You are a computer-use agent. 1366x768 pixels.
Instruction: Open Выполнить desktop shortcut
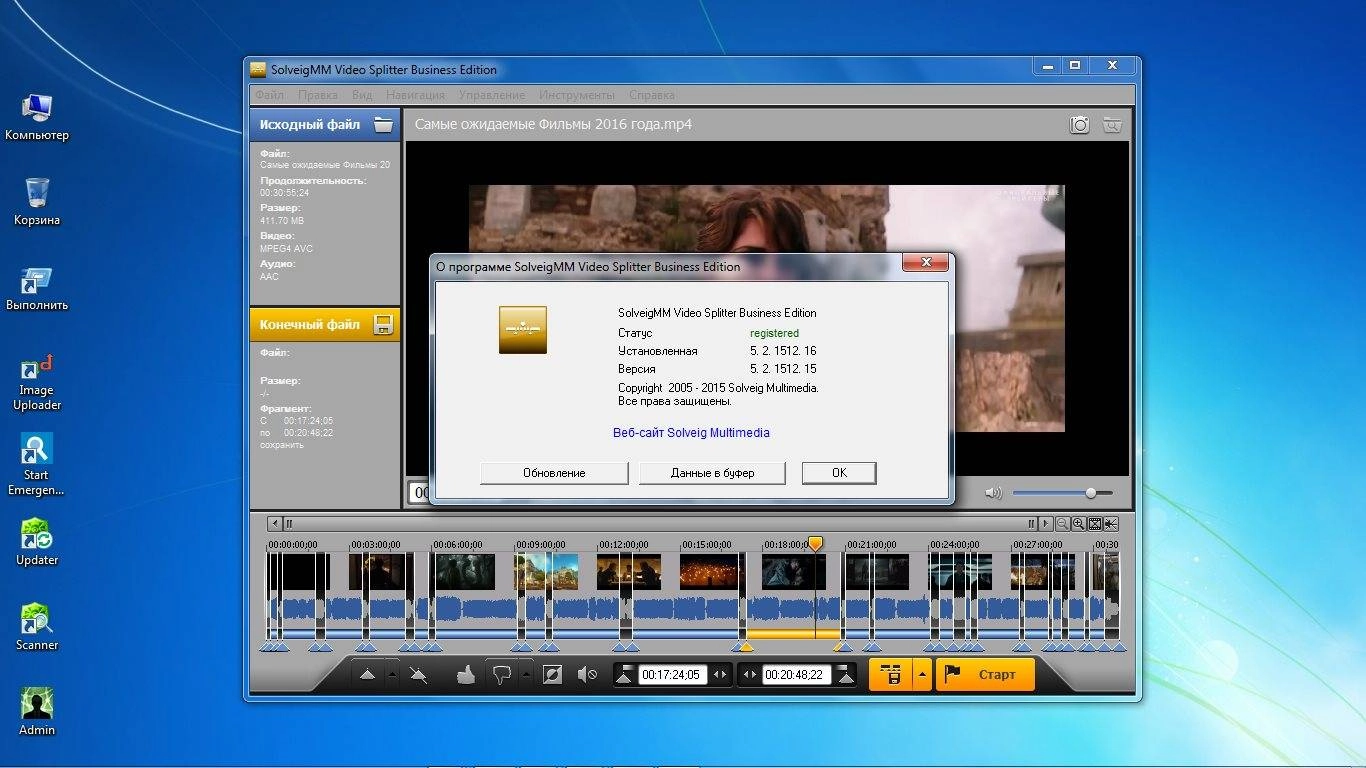pyautogui.click(x=37, y=288)
